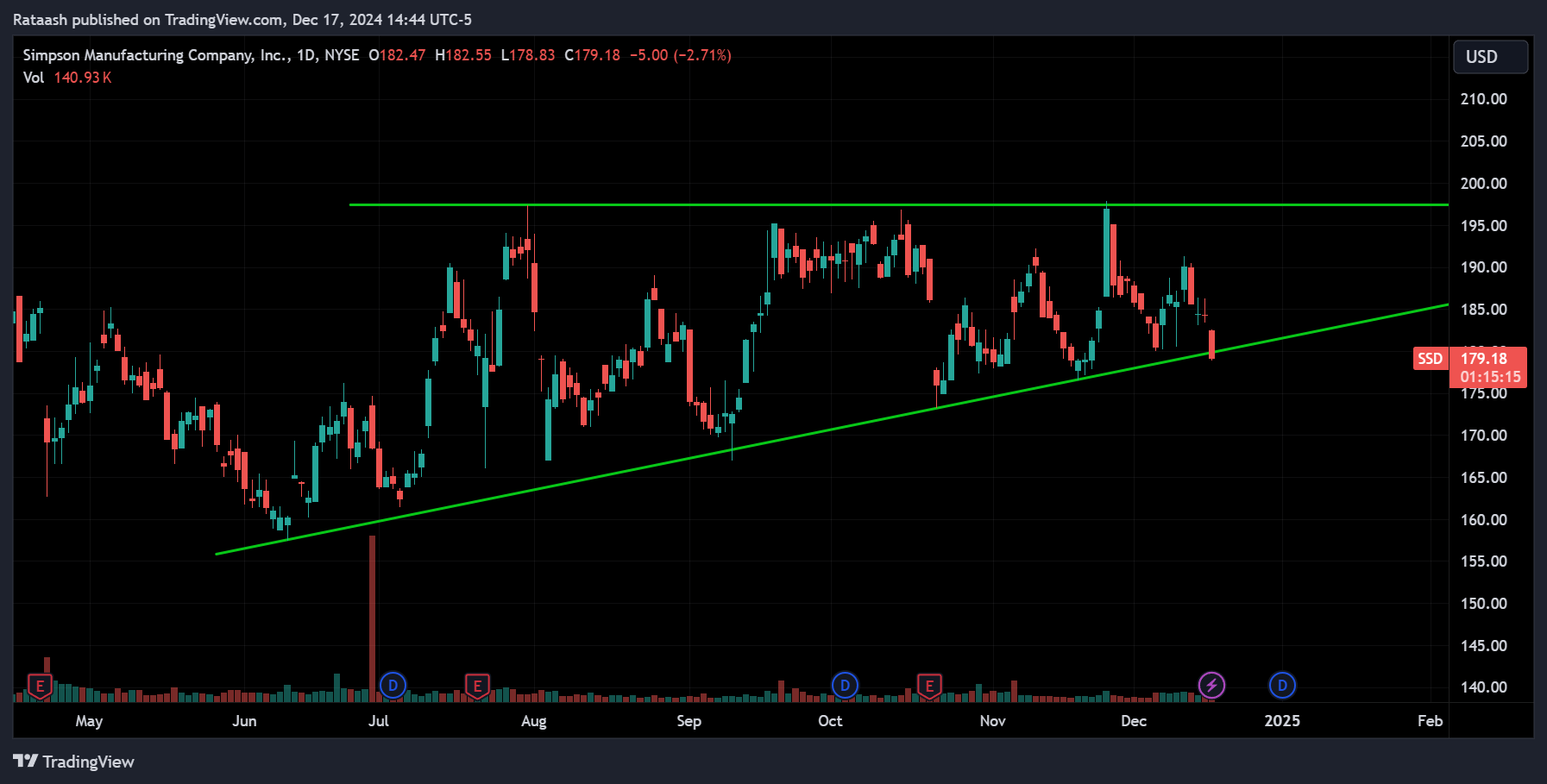Click the earnings 'E' marker between Jul and Aug
This screenshot has width=1547, height=784.
[477, 687]
